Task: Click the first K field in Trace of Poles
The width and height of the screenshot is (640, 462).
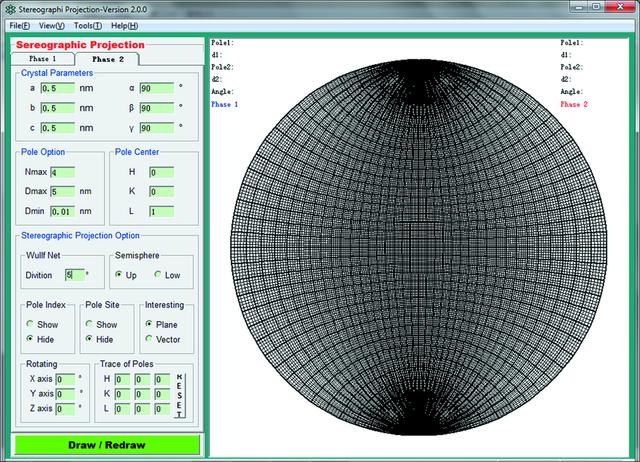Action: click(x=122, y=394)
